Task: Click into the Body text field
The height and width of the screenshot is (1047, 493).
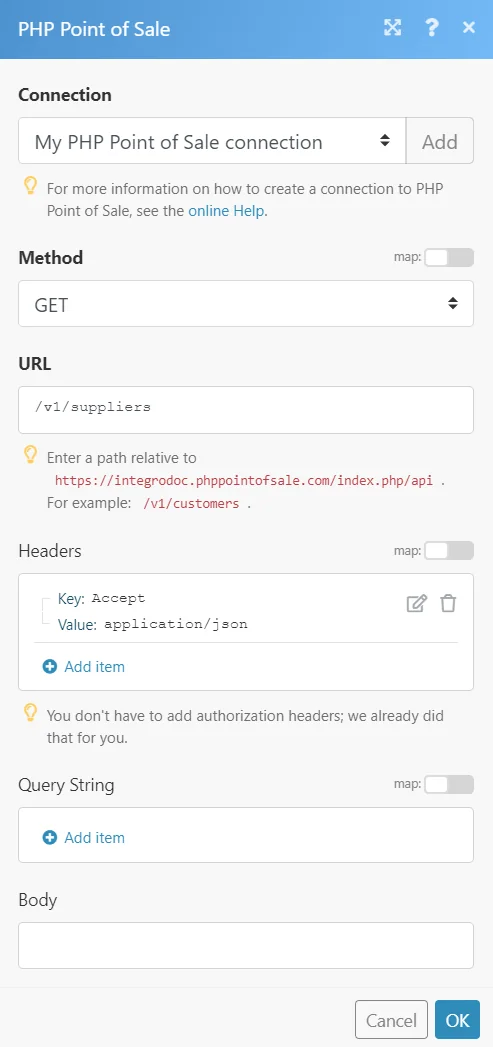Action: (246, 946)
